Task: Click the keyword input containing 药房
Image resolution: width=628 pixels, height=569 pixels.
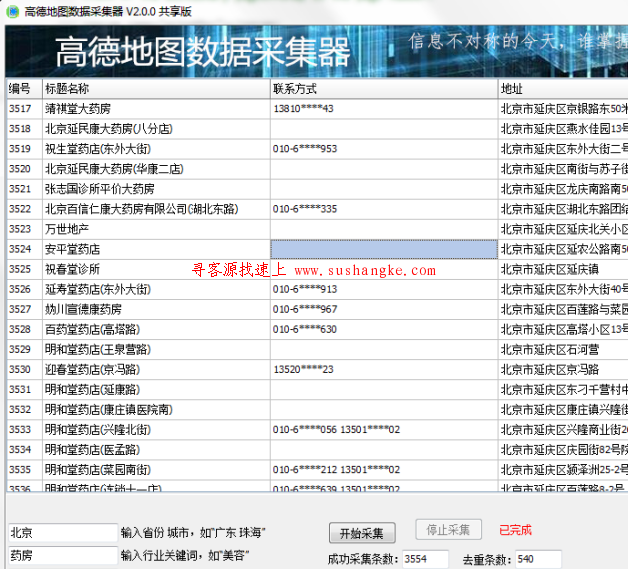Action: pos(63,555)
